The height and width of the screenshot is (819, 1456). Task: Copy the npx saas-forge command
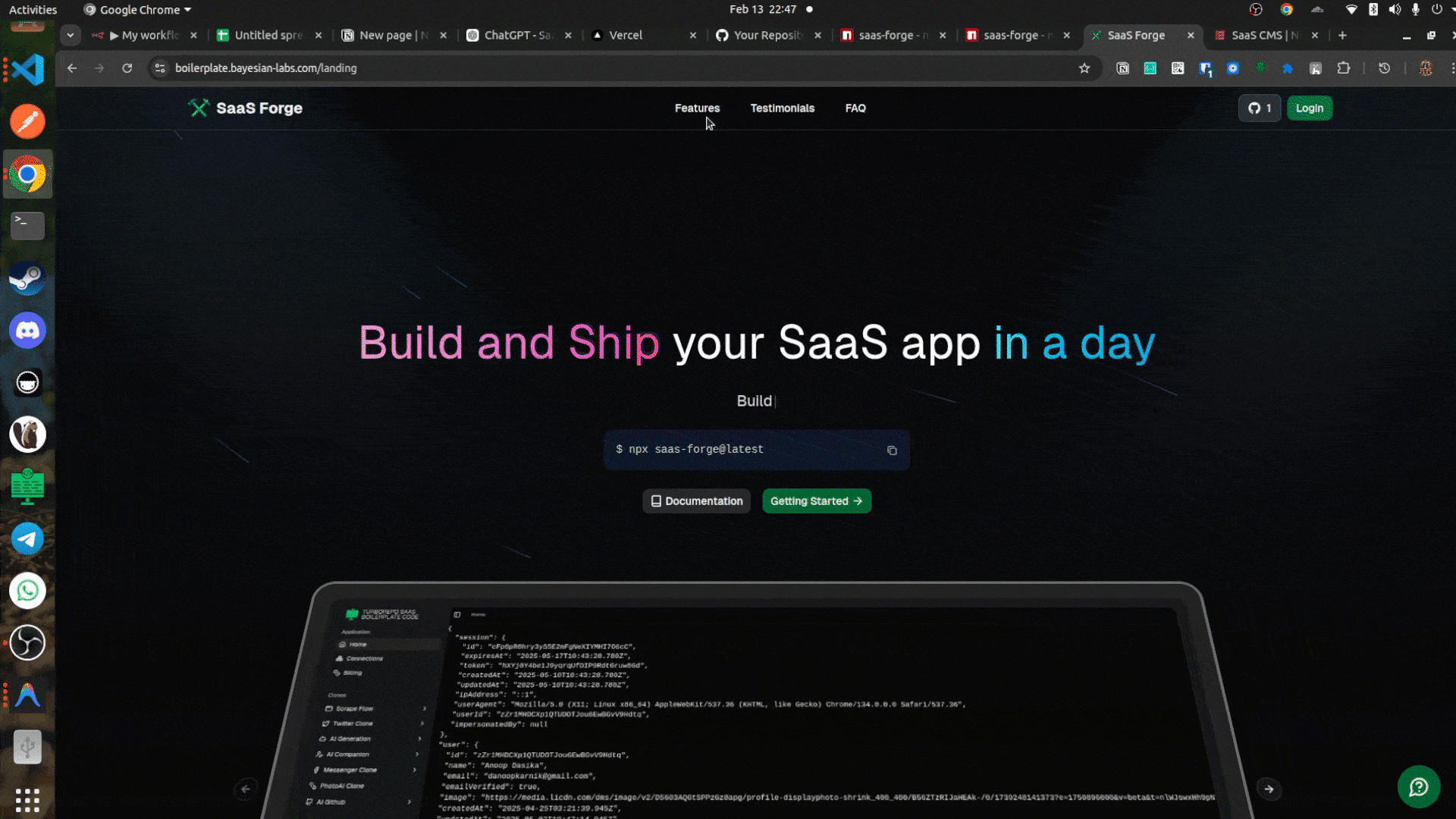tap(892, 450)
